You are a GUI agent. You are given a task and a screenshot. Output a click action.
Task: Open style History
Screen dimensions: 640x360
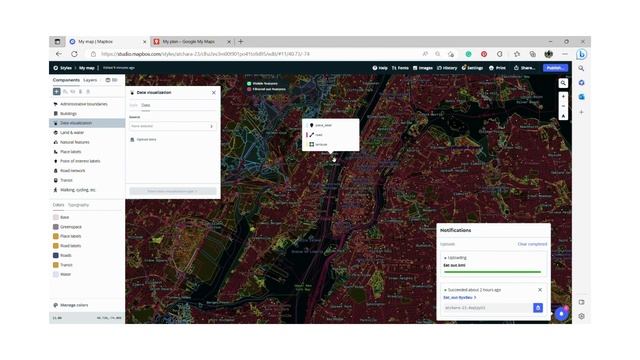447,68
